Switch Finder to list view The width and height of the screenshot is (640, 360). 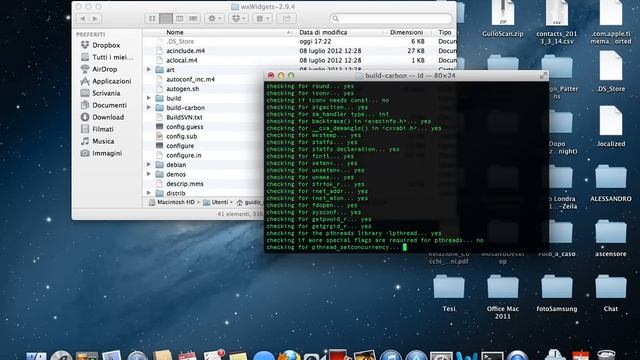pos(166,18)
